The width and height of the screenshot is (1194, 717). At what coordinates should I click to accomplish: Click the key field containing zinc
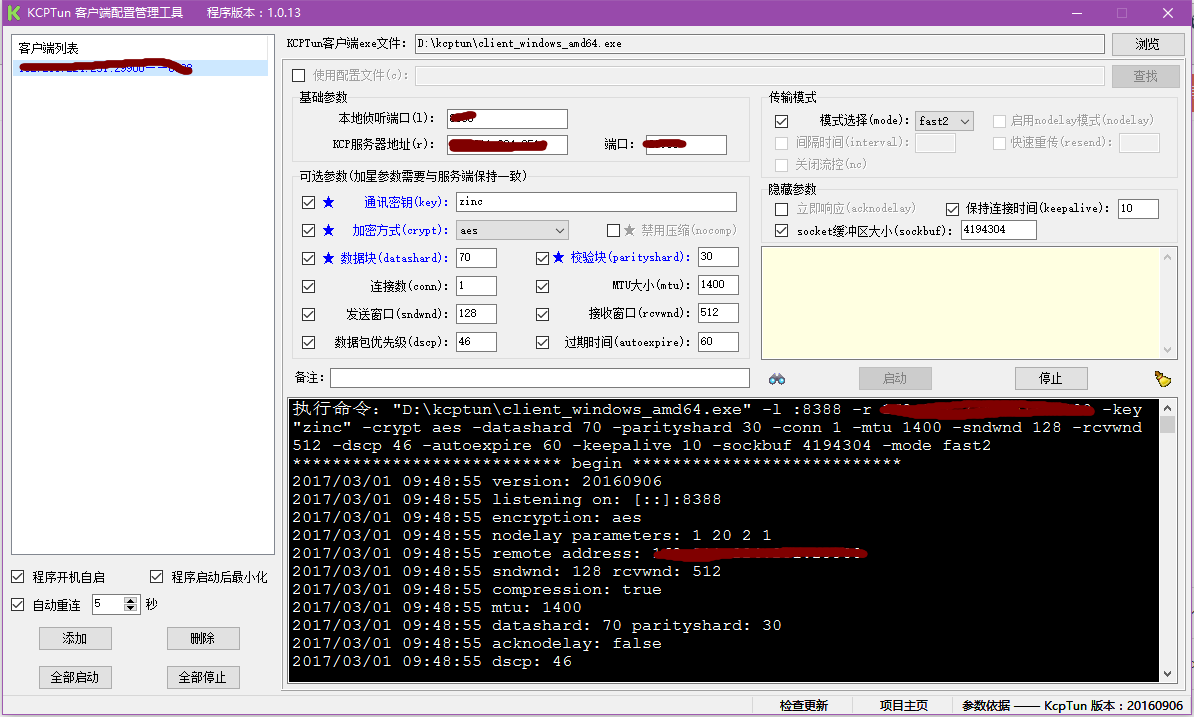[x=596, y=202]
